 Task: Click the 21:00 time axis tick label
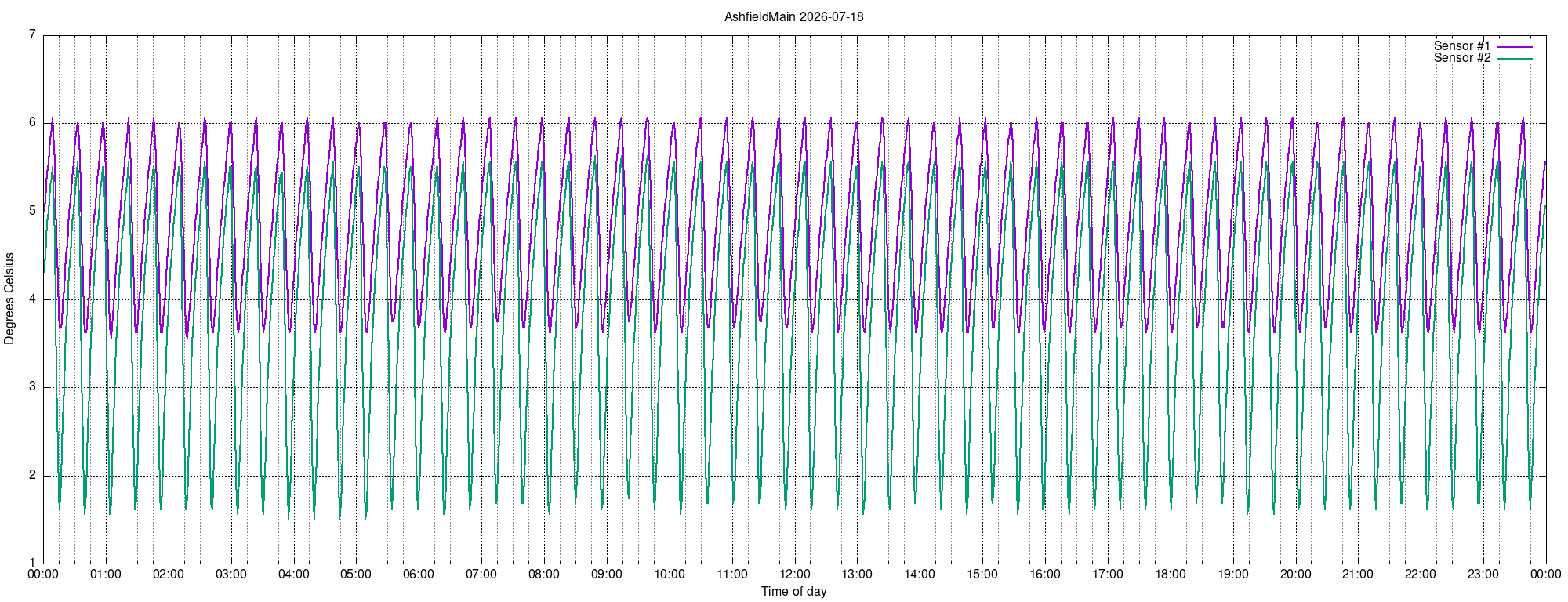coord(1358,574)
